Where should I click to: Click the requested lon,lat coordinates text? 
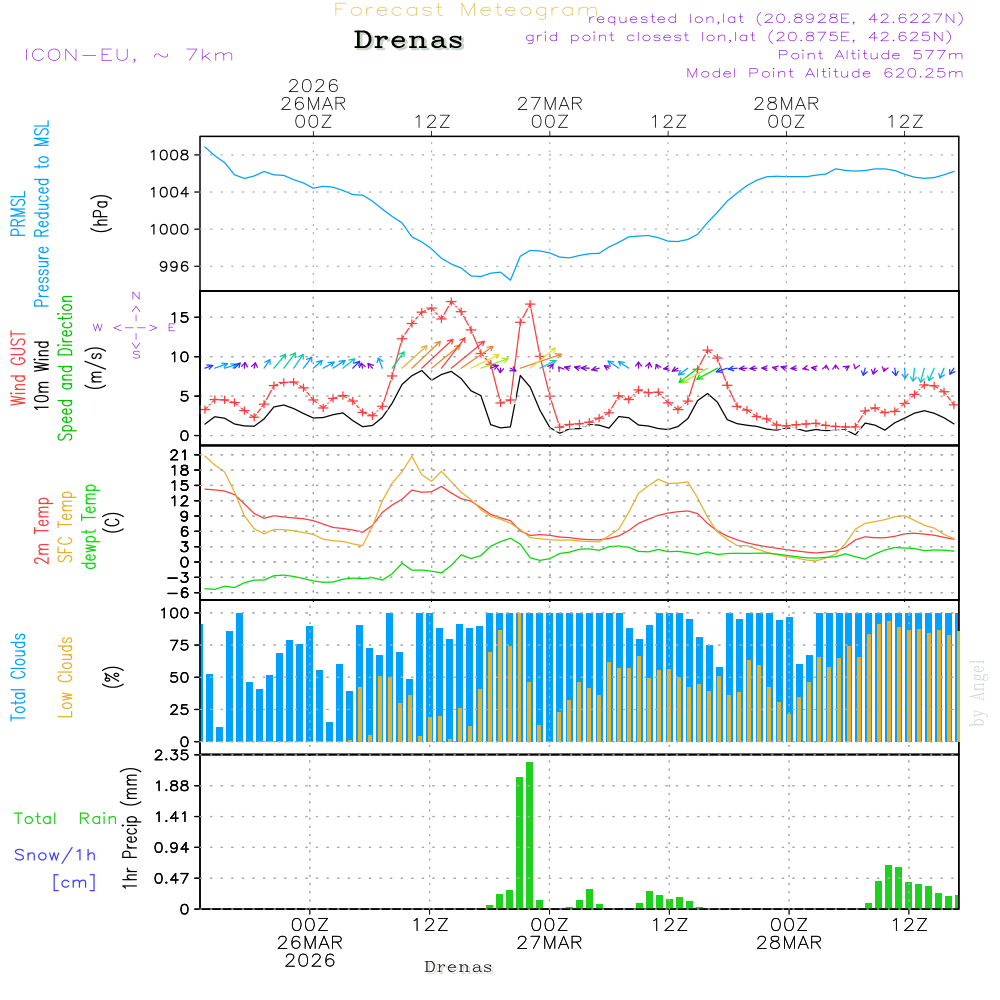775,19
